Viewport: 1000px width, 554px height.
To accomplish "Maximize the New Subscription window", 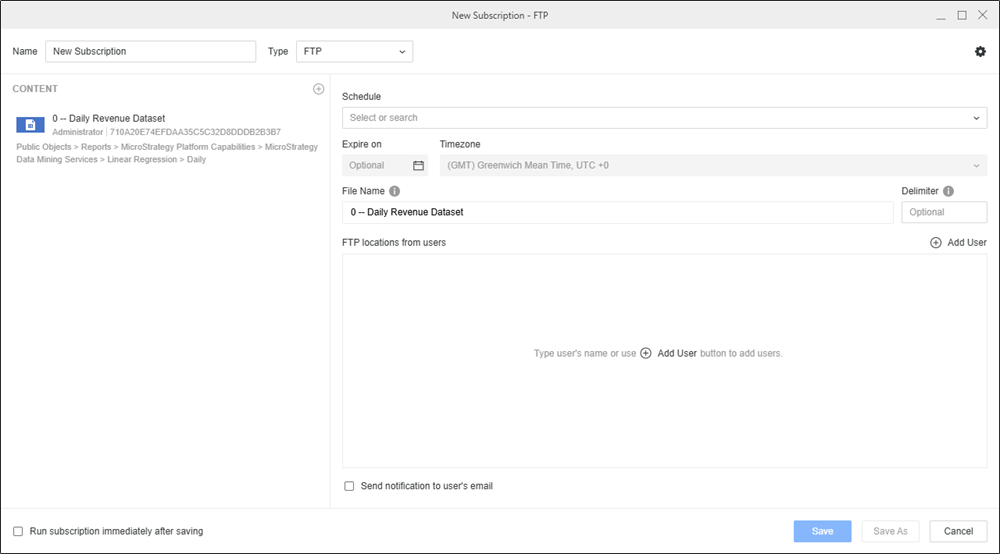I will click(x=962, y=15).
